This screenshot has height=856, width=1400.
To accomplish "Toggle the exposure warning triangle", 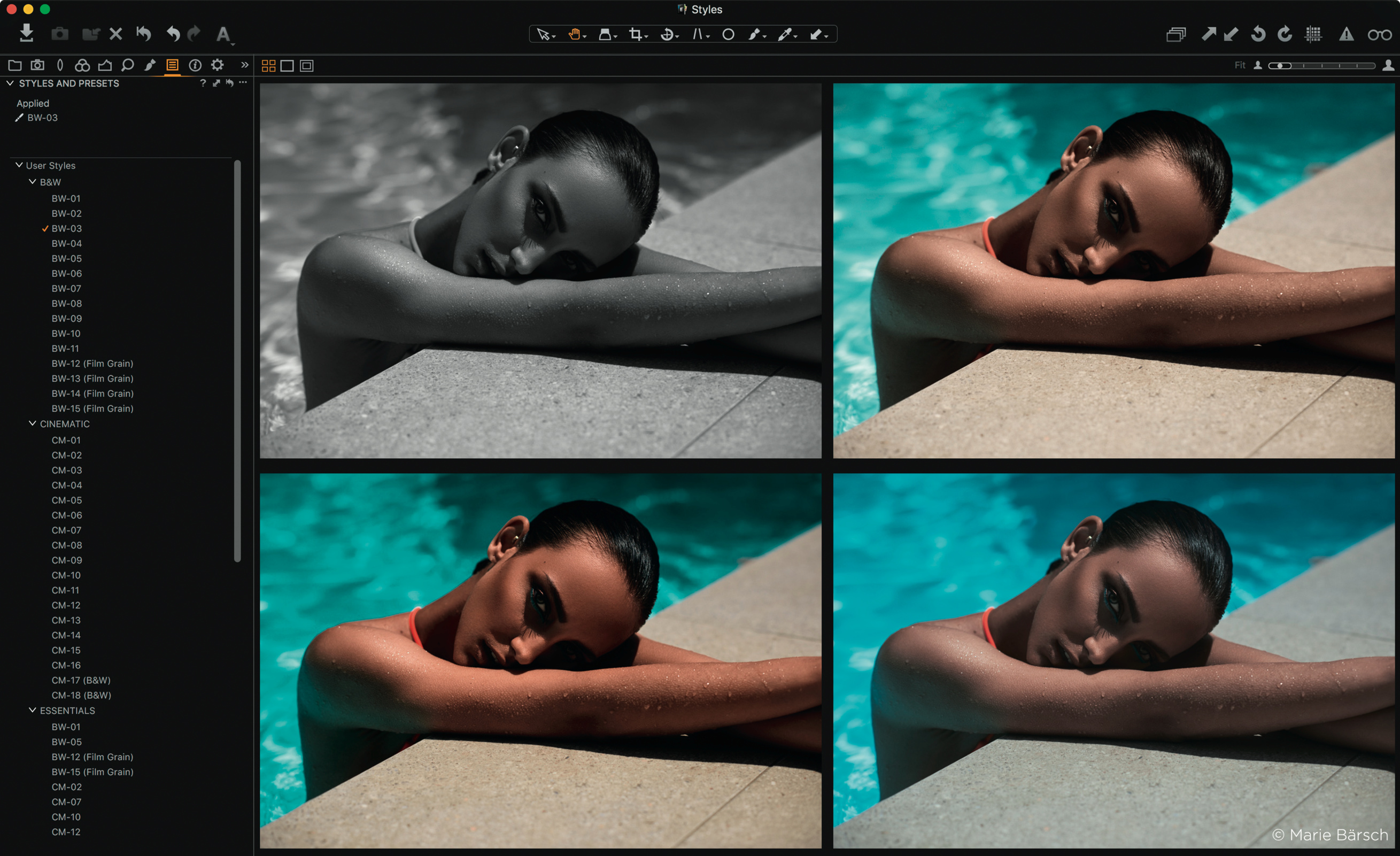I will [1346, 35].
